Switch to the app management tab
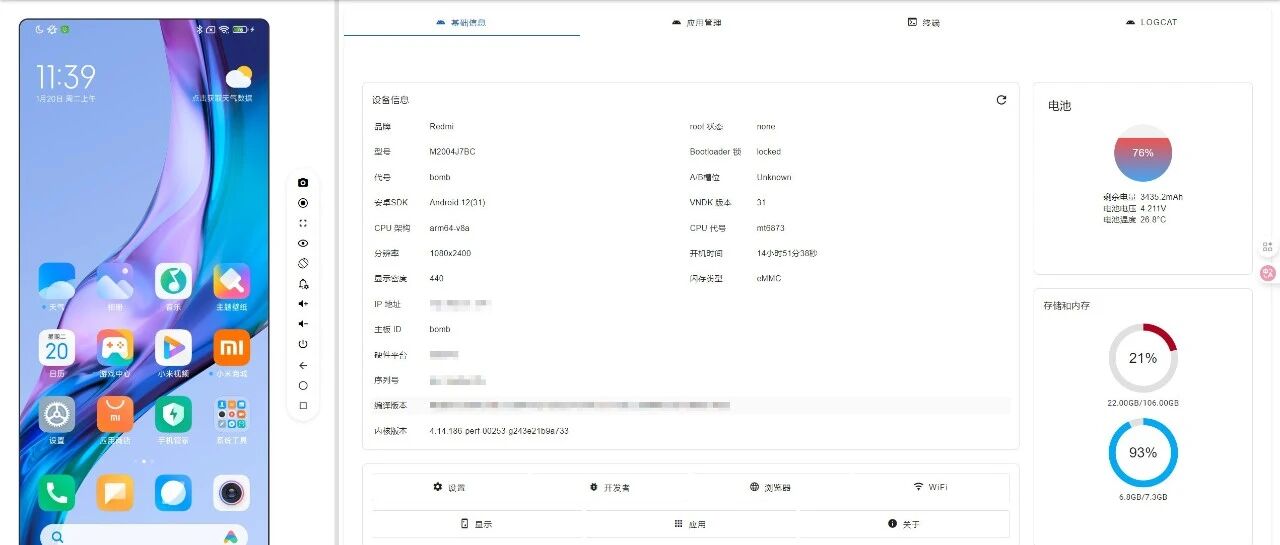The image size is (1280, 545). click(x=697, y=22)
